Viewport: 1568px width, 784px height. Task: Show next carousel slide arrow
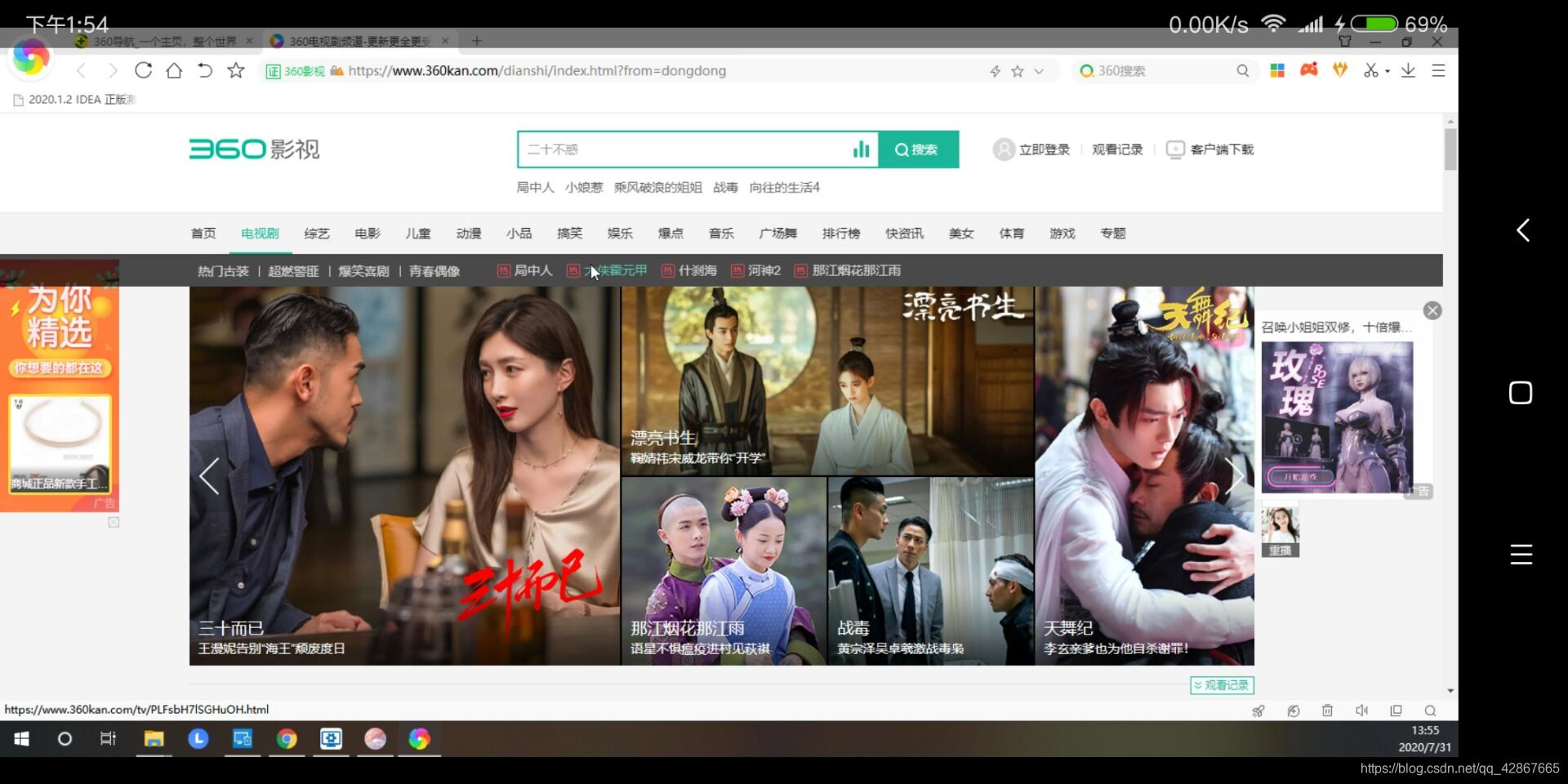click(x=1236, y=476)
